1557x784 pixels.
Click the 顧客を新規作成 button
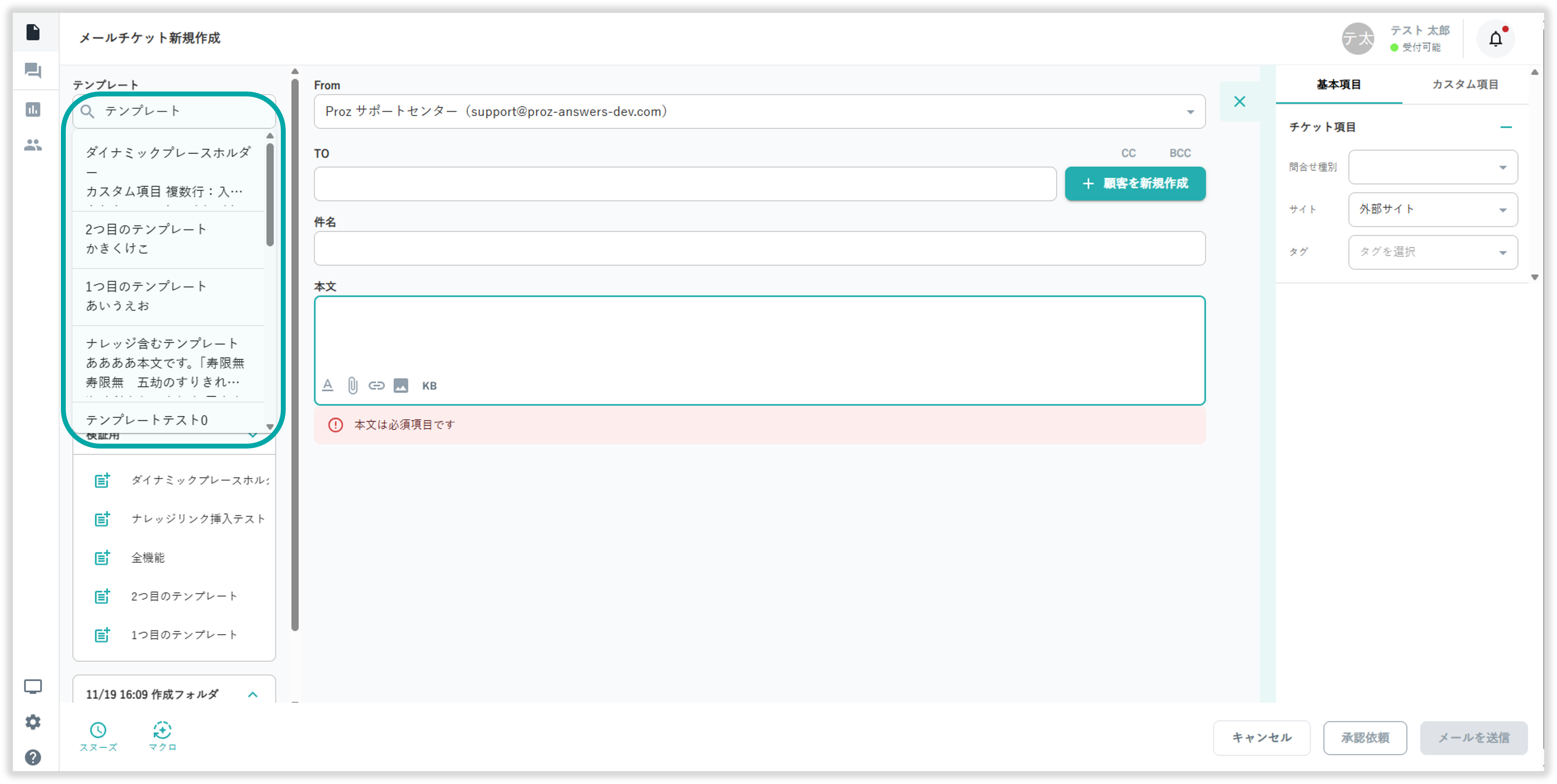pyautogui.click(x=1135, y=183)
